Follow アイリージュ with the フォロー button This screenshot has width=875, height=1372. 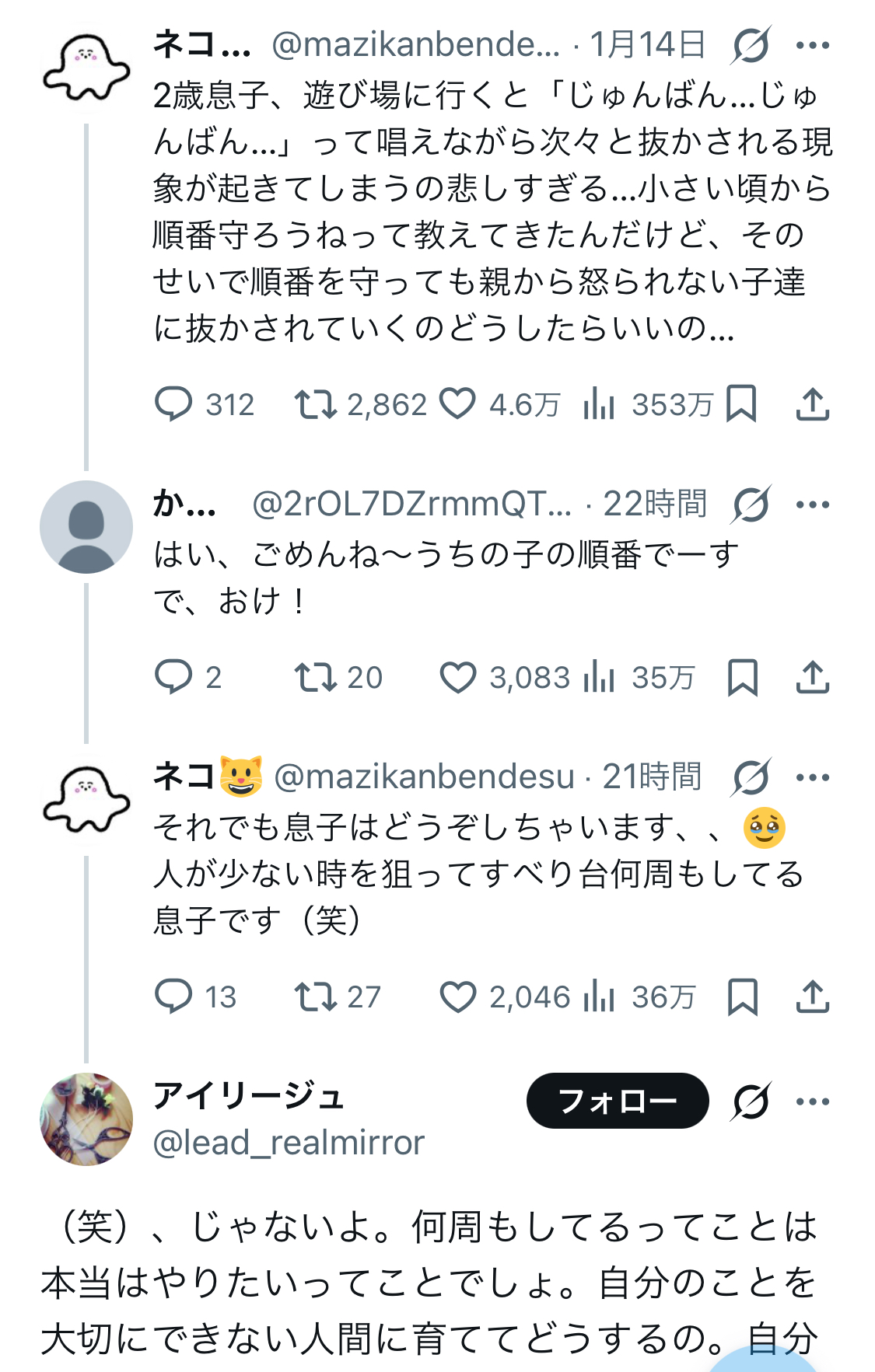coord(618,1101)
